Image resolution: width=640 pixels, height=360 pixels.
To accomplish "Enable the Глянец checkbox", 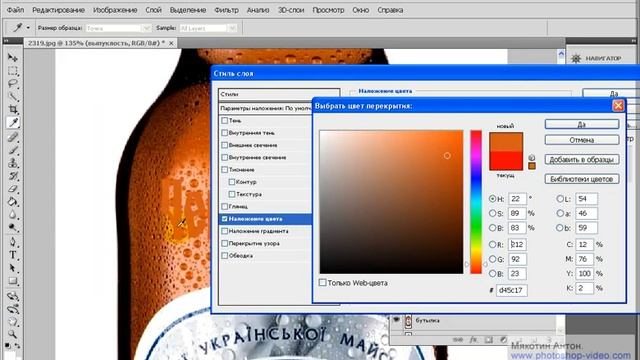I will (x=224, y=206).
